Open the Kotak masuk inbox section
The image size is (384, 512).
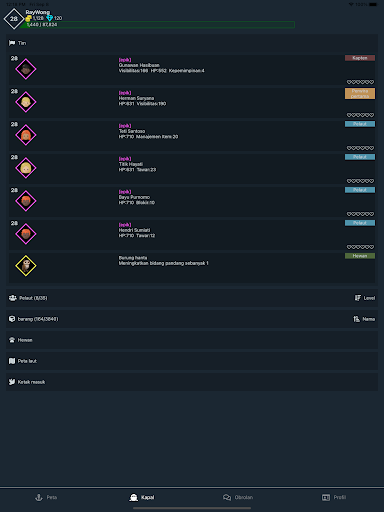coord(192,382)
